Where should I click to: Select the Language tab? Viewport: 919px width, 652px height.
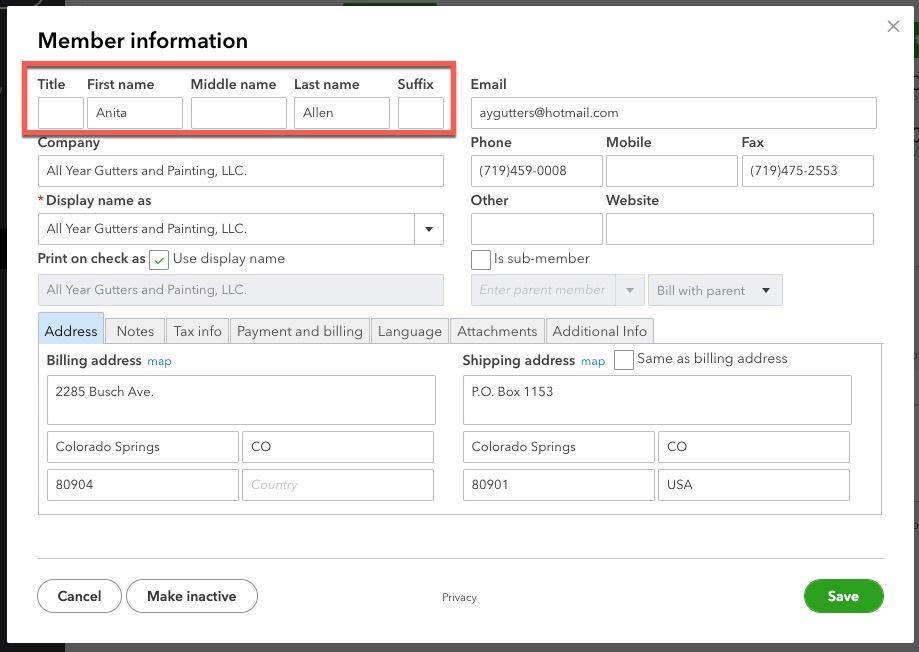pyautogui.click(x=410, y=331)
